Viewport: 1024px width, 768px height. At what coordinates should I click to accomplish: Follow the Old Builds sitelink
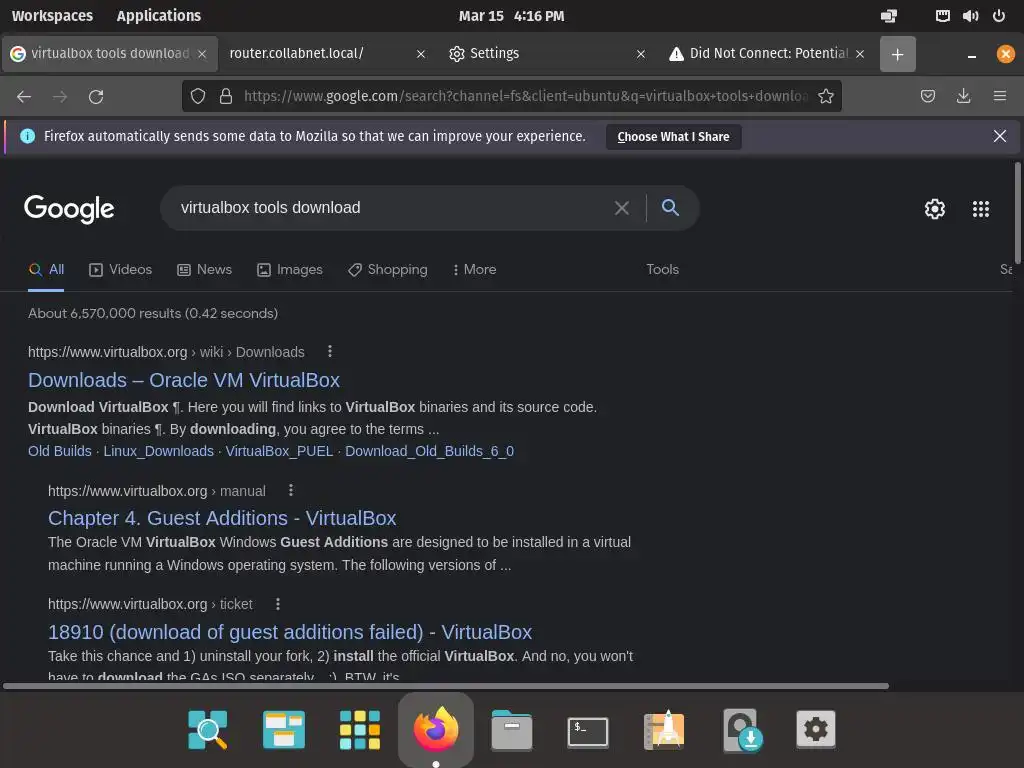click(59, 451)
